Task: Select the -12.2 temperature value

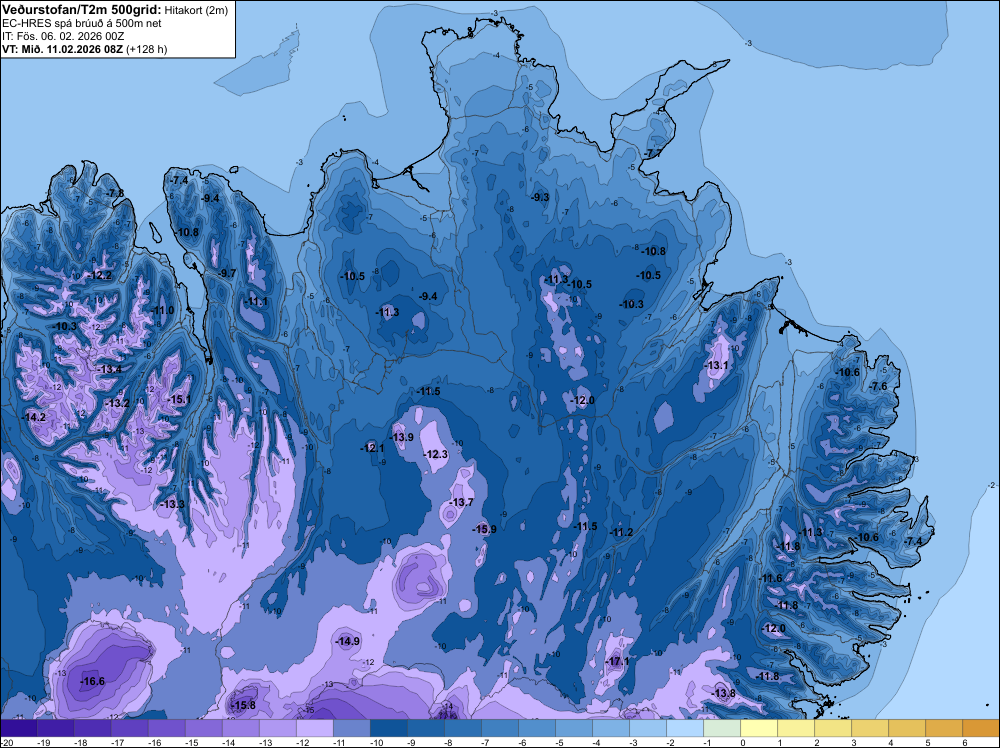Action: tap(100, 275)
